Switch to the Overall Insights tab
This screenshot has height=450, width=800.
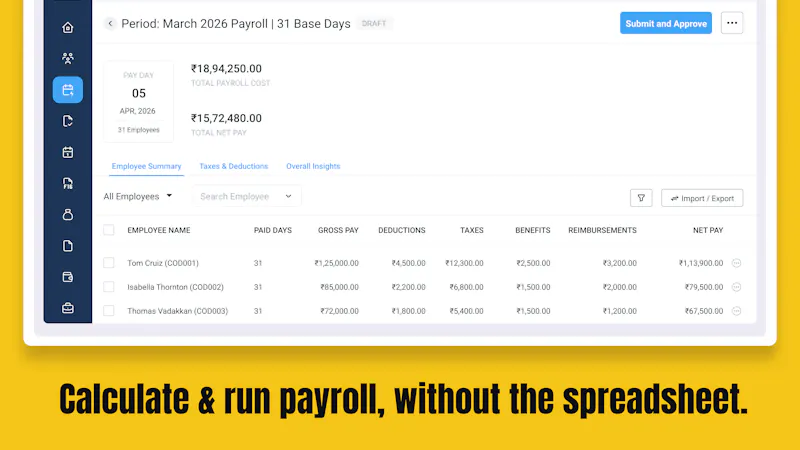click(313, 166)
